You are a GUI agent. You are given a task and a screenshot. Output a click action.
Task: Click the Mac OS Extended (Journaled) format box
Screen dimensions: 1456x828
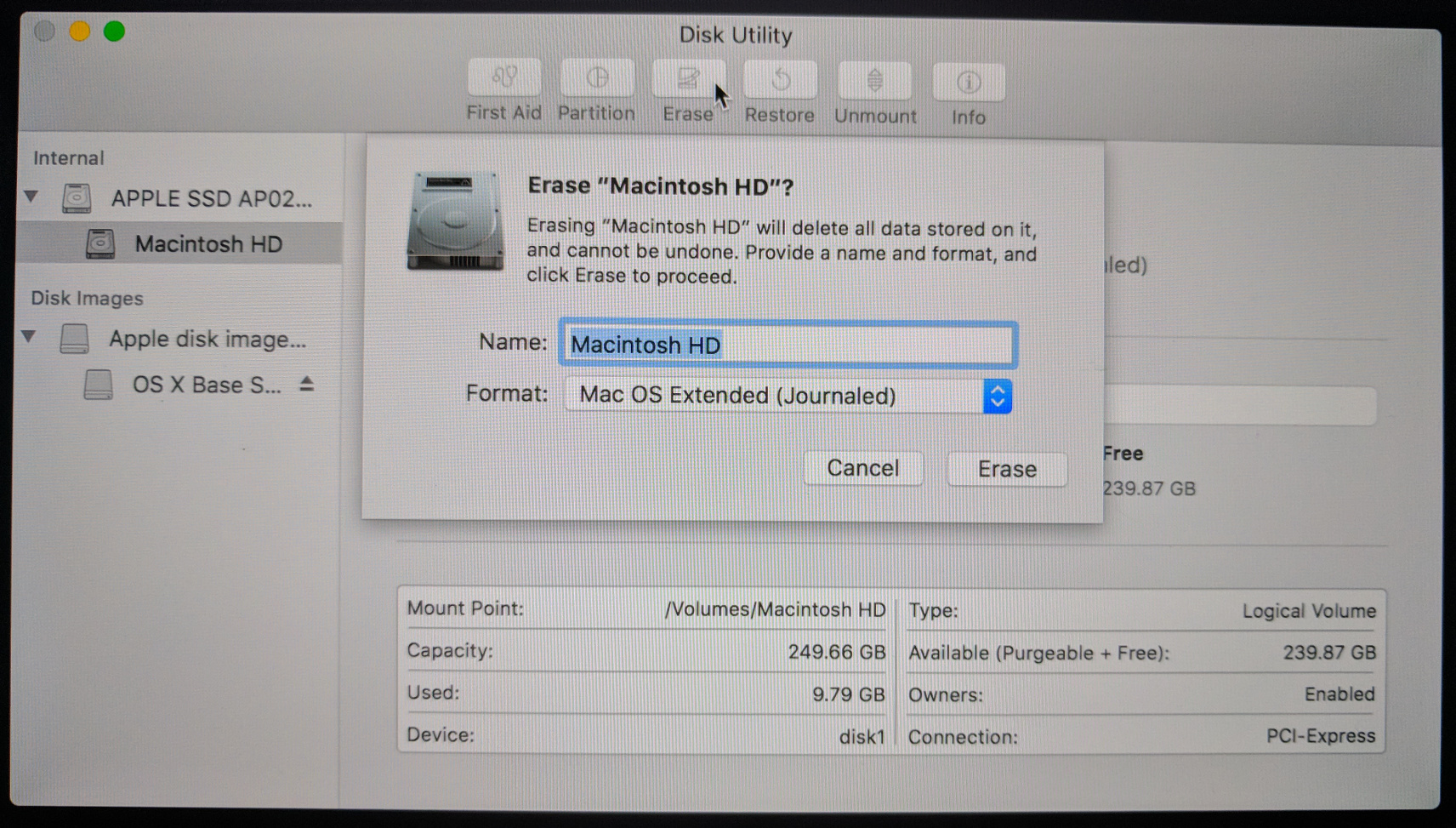pyautogui.click(x=788, y=396)
